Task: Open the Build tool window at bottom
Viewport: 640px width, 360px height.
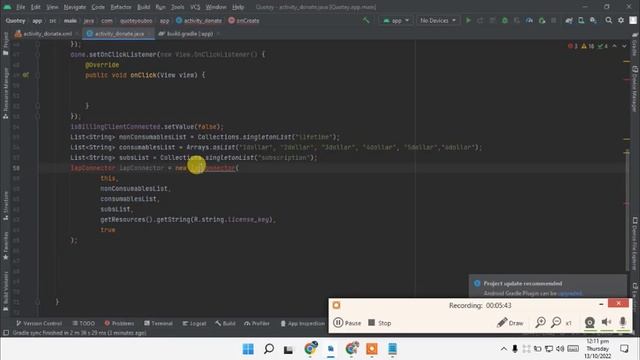Action: click(225, 323)
